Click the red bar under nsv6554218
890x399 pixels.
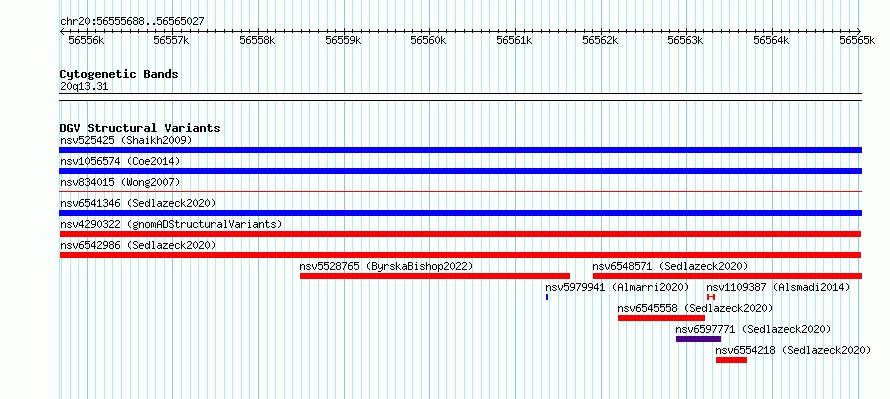pos(731,360)
